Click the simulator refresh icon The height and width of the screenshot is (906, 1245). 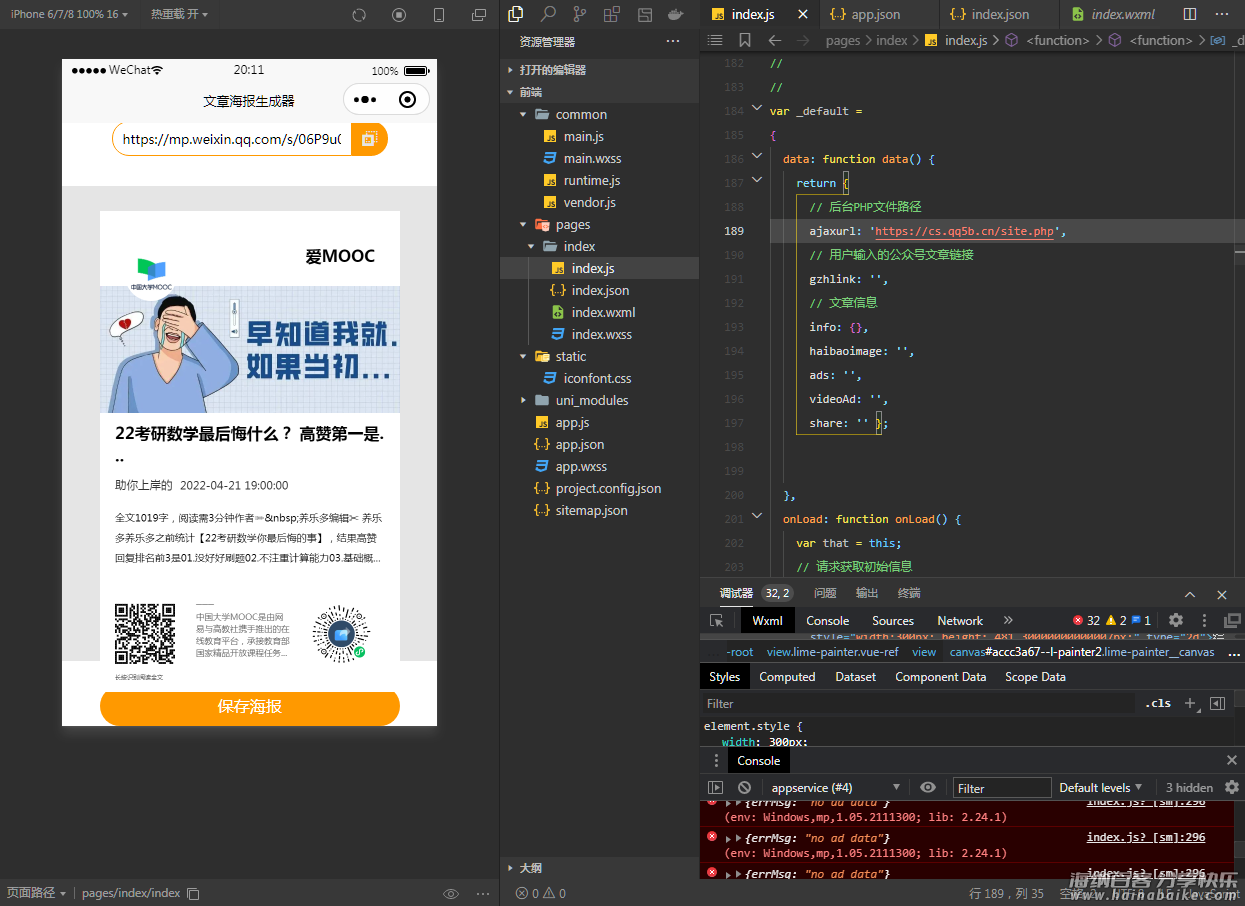pos(360,15)
